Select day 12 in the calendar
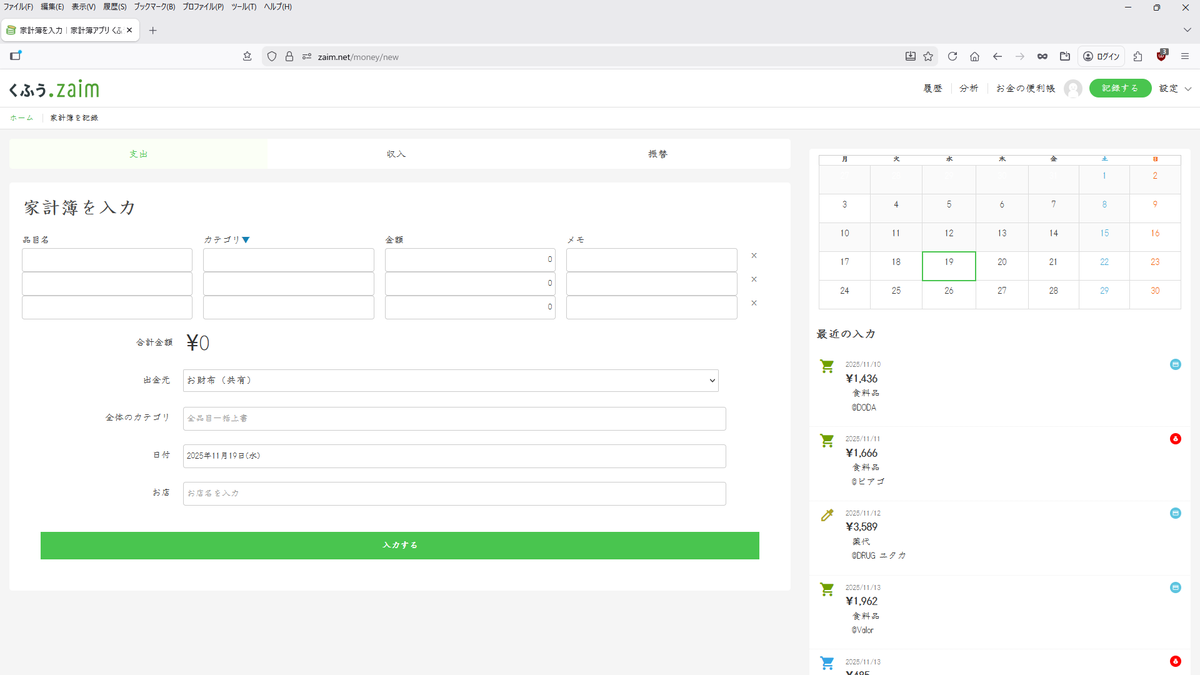Screen dimensions: 1200x675 tap(949, 237)
